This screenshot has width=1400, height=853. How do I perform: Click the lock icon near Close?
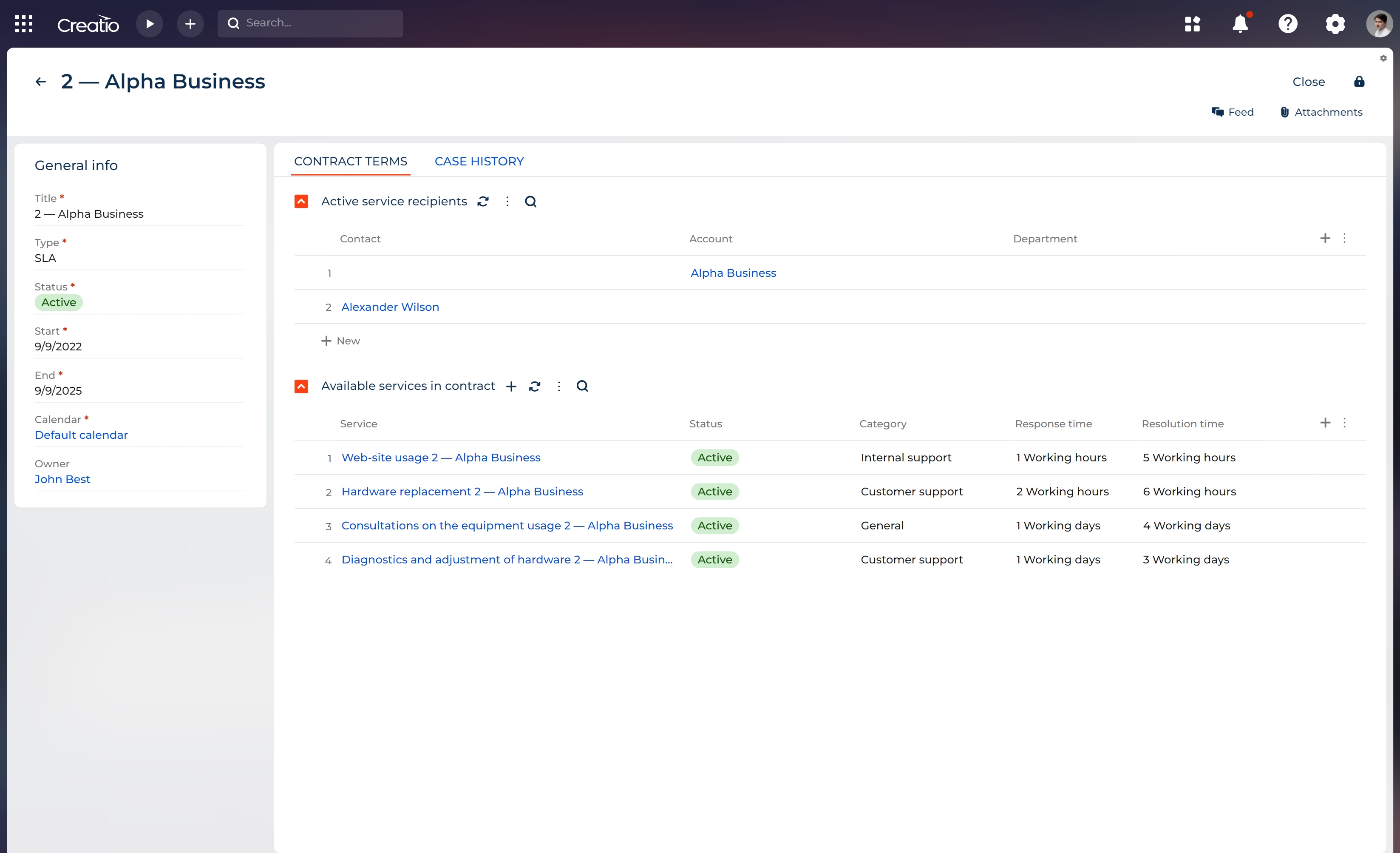tap(1359, 81)
